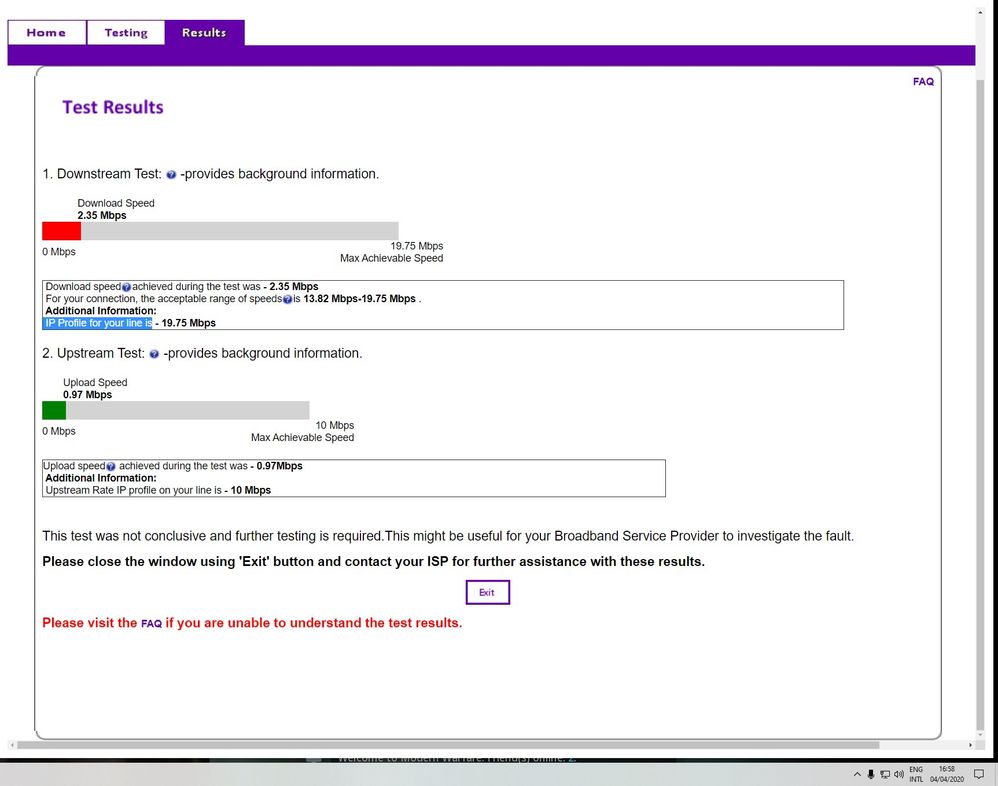Click help icon beside Downstream Test heading
Image resolution: width=998 pixels, height=786 pixels.
coord(171,175)
